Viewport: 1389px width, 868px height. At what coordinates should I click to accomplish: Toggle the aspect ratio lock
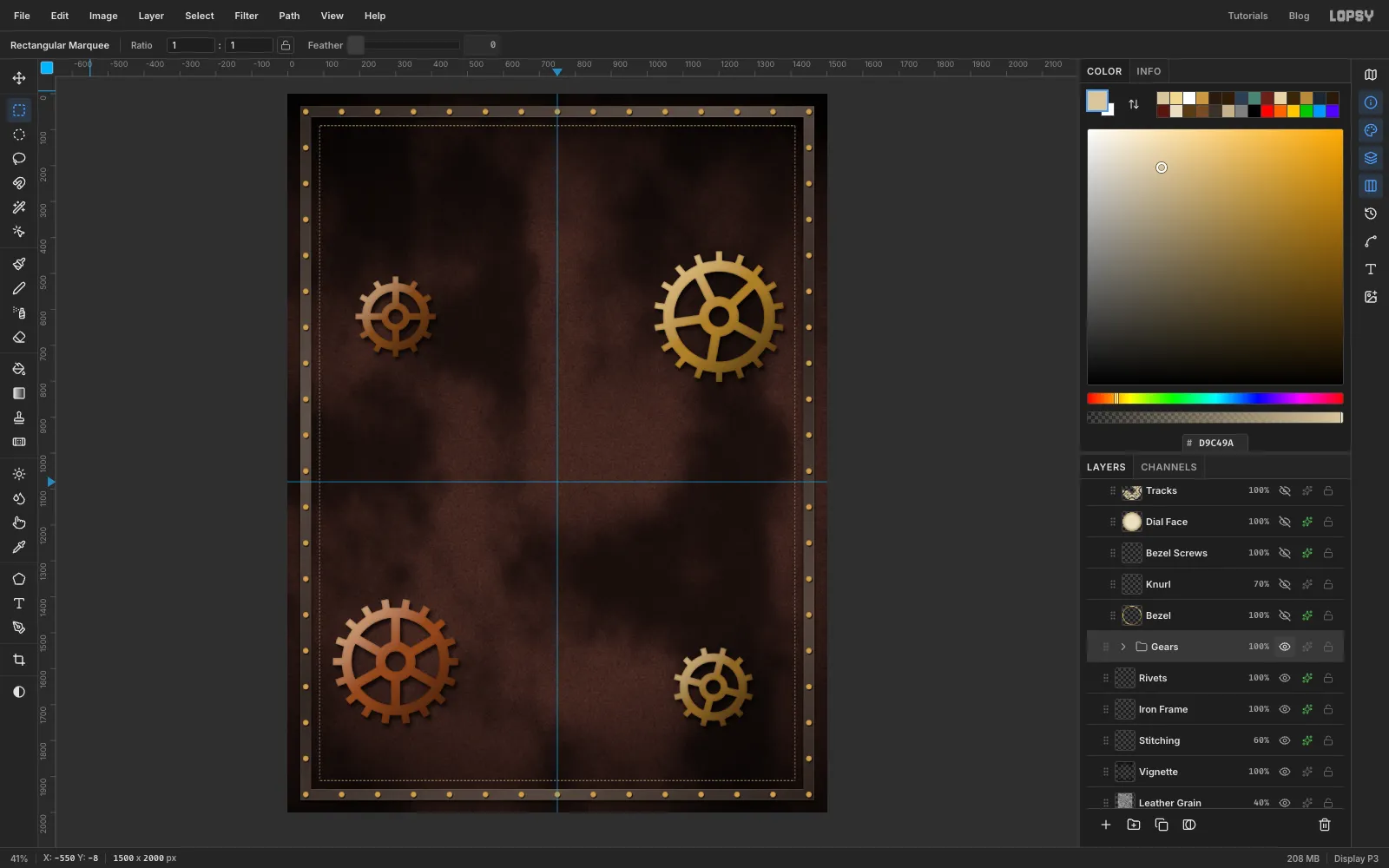(x=286, y=45)
